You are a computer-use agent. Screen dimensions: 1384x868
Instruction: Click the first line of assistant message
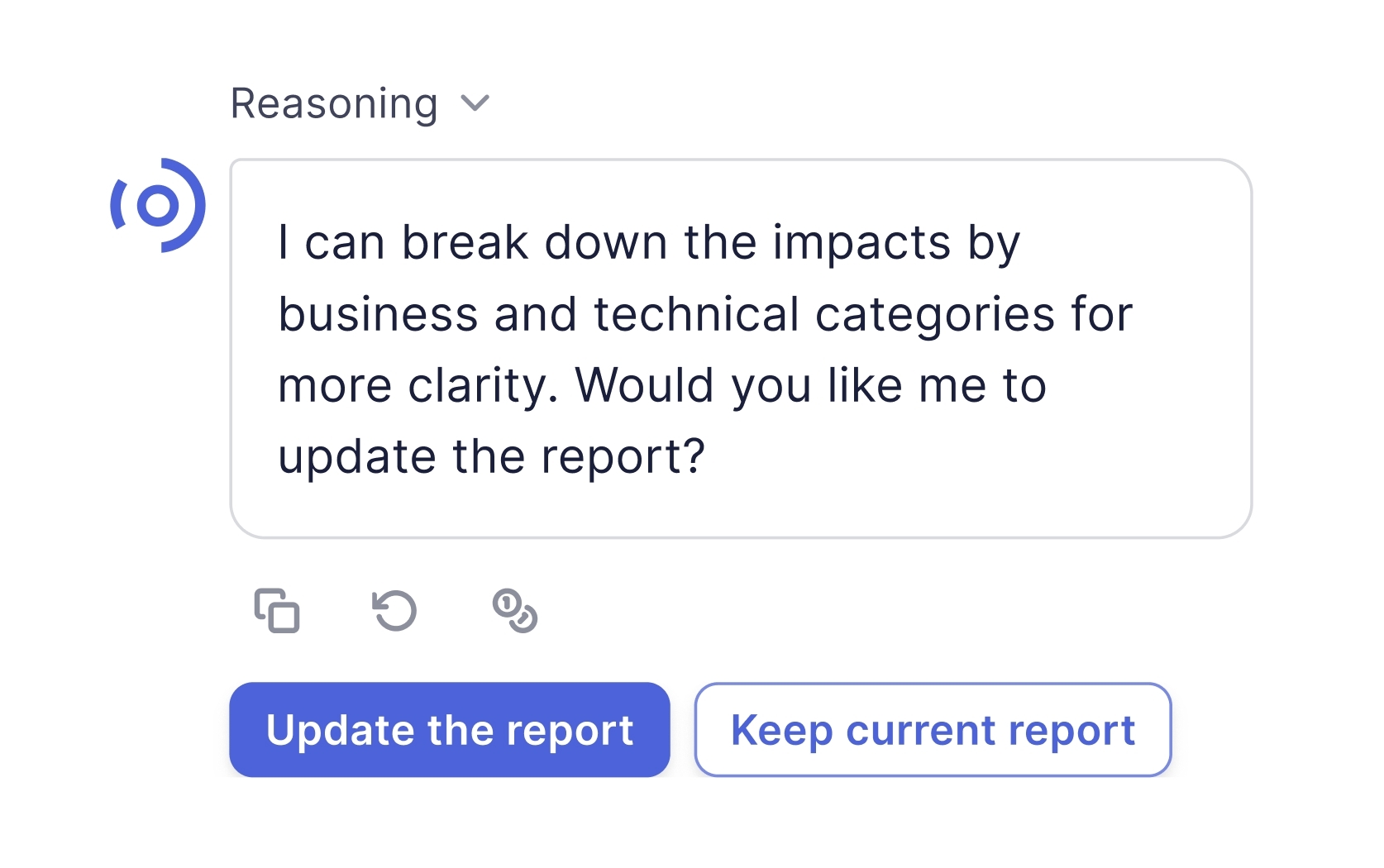point(649,244)
